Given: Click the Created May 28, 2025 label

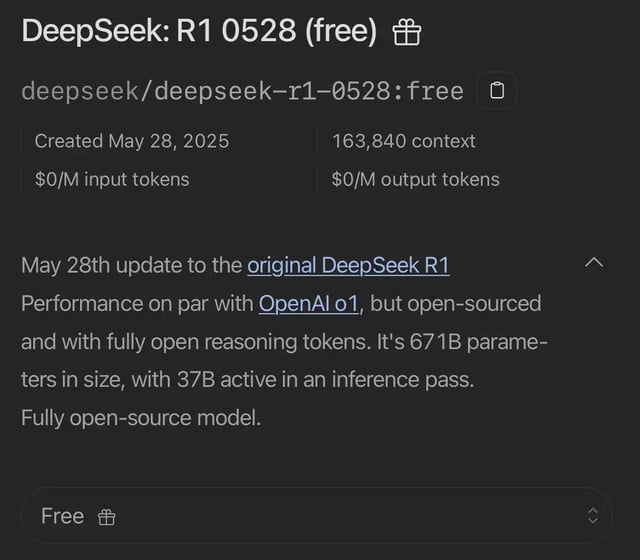Looking at the screenshot, I should [132, 141].
